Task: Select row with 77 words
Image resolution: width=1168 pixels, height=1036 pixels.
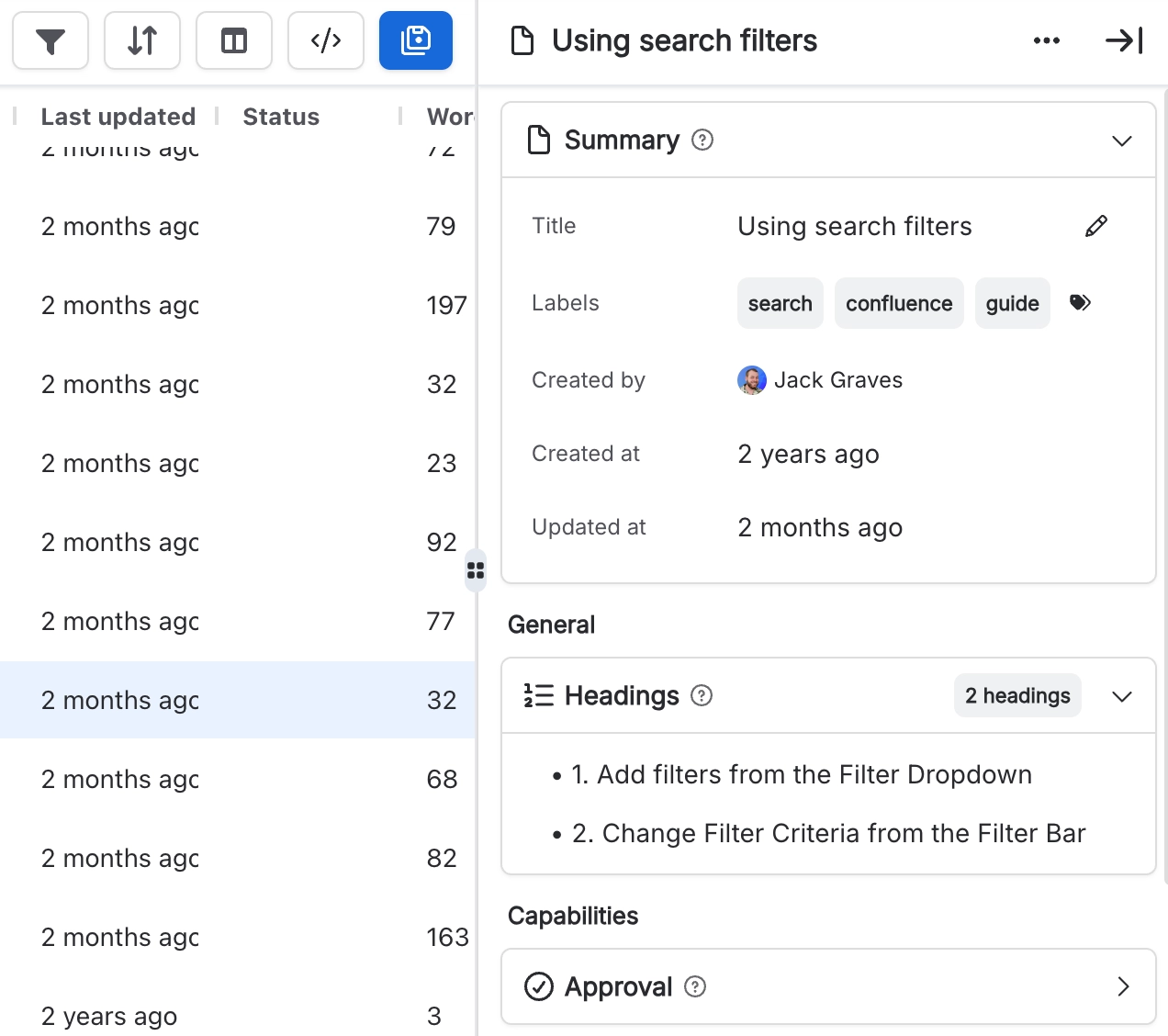Action: (x=238, y=621)
